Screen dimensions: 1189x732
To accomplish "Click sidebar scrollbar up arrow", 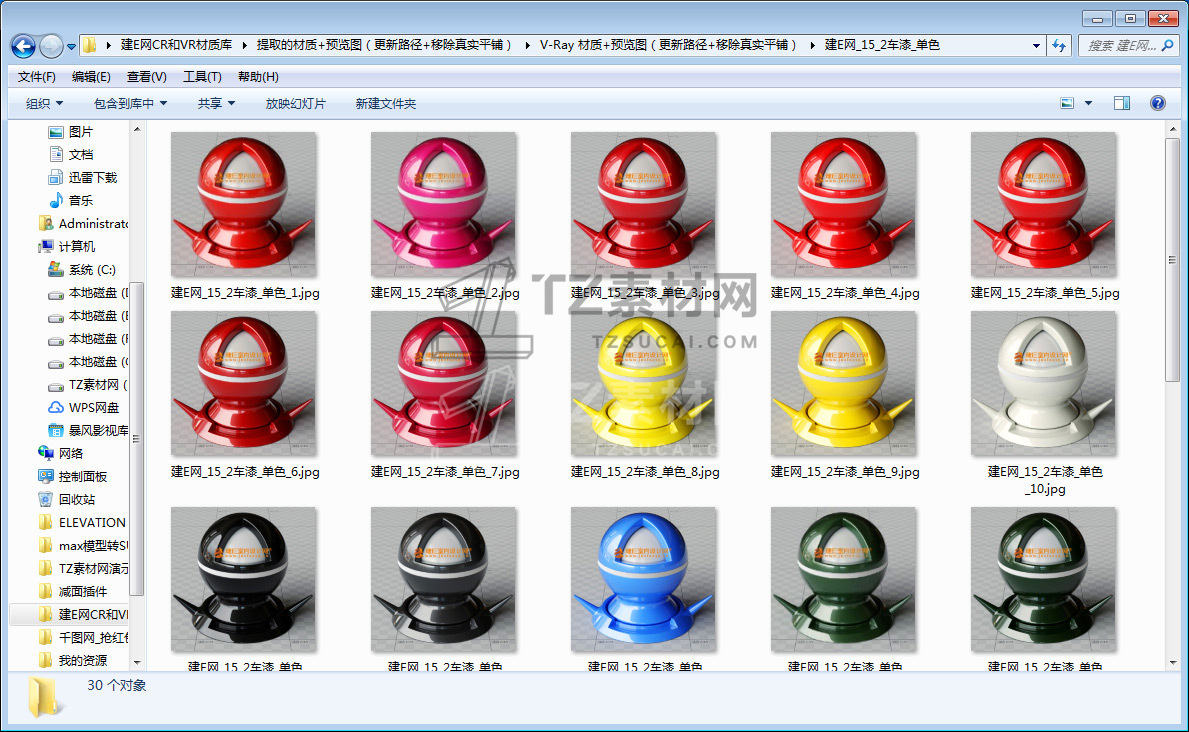I will point(136,130).
